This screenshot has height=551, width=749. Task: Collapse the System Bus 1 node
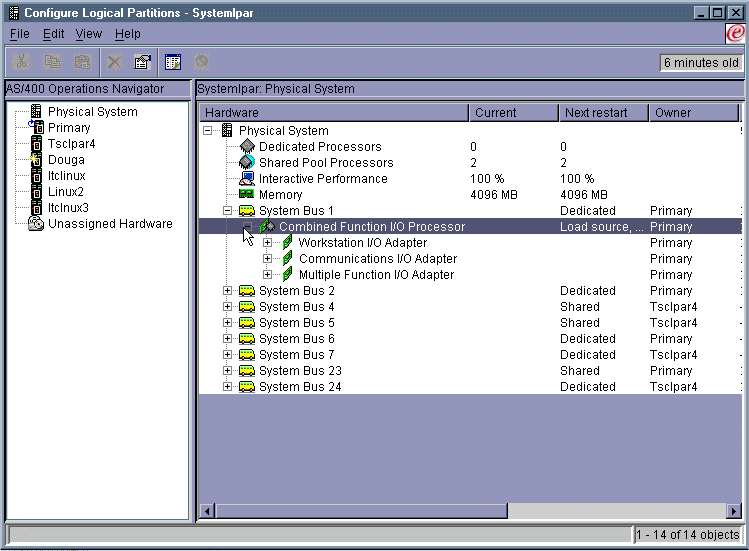[x=227, y=211]
